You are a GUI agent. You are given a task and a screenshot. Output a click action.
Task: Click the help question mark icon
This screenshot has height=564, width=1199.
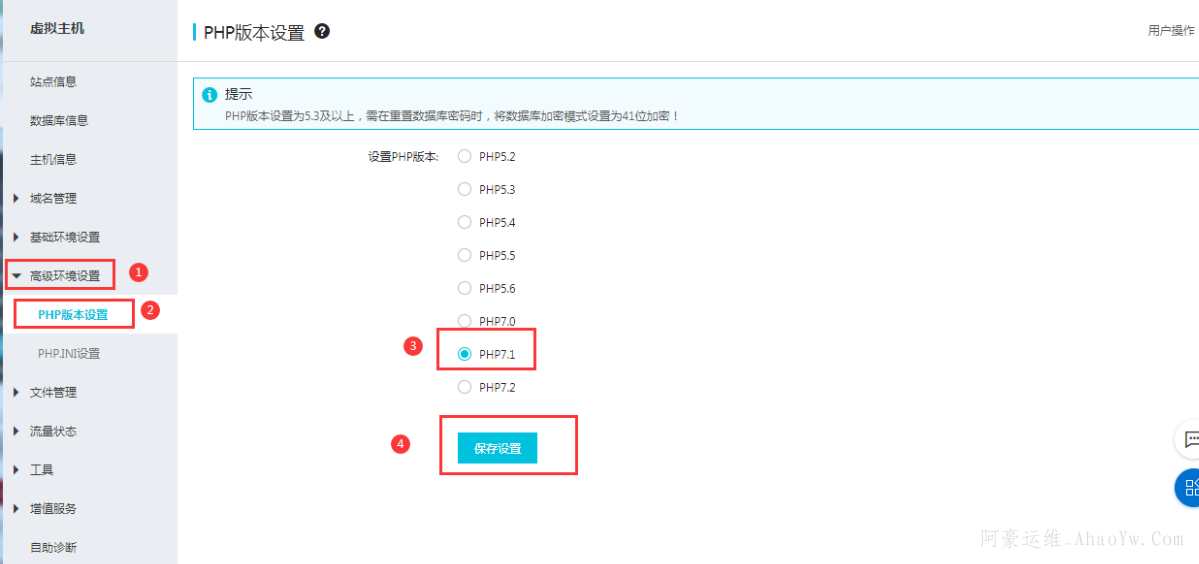coord(322,31)
